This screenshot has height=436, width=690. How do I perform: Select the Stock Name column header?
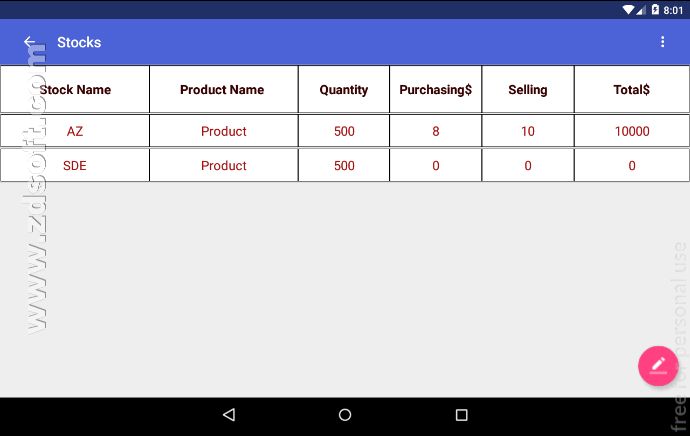click(x=75, y=90)
